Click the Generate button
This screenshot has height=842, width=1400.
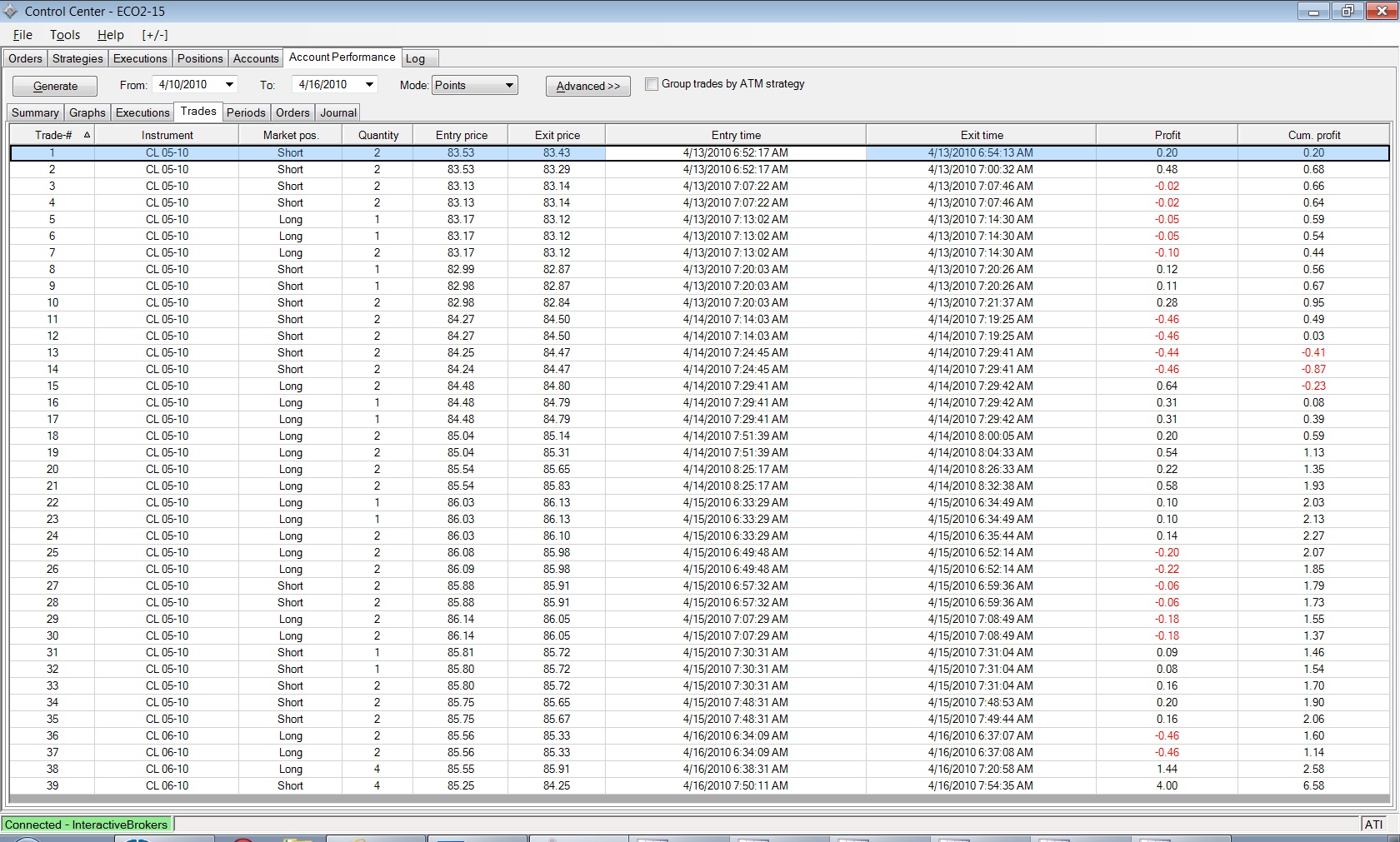click(55, 86)
